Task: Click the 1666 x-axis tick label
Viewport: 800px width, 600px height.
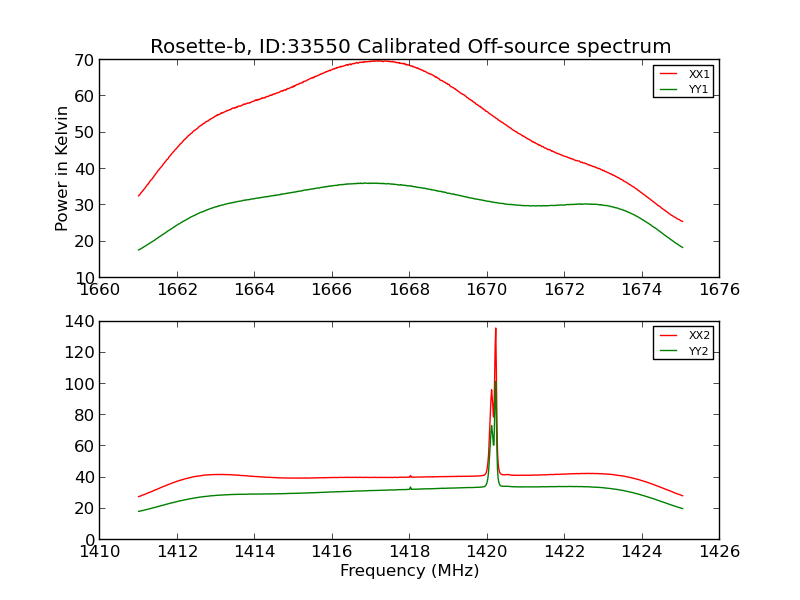Action: click(332, 290)
